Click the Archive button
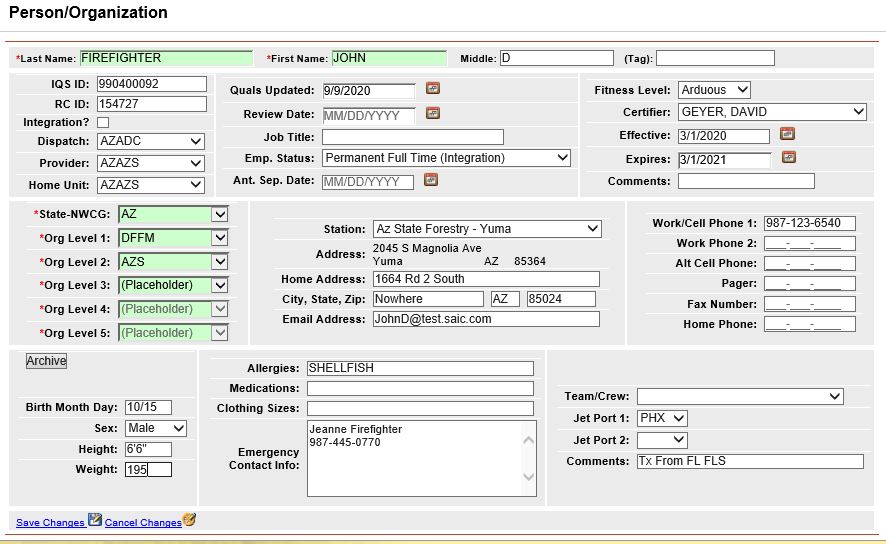This screenshot has width=886, height=544. 46,361
